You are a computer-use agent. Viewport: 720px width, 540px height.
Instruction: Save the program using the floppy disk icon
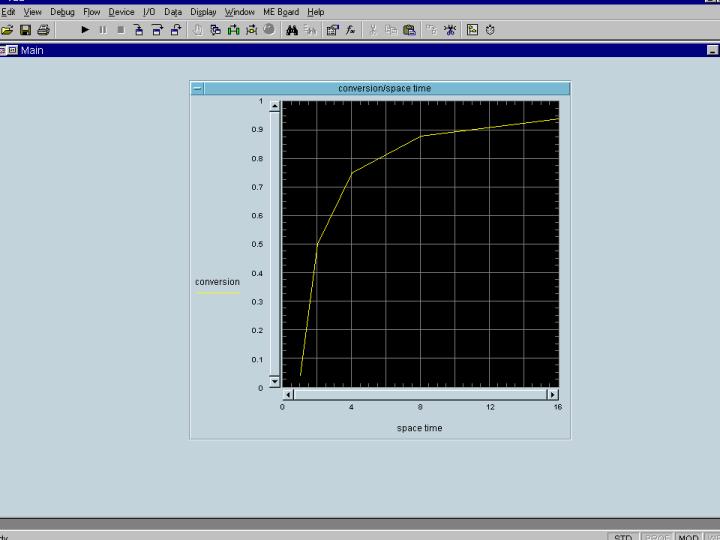pos(25,30)
